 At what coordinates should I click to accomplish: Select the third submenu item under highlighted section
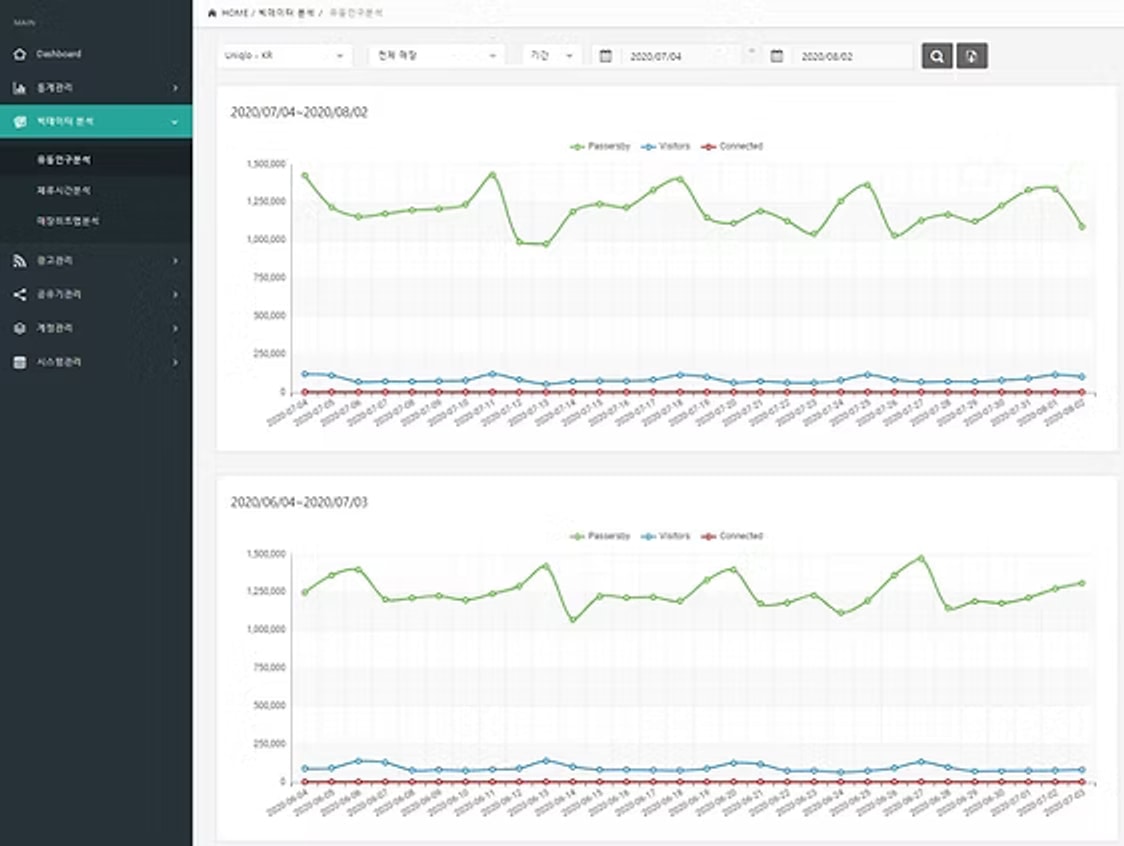[x=62, y=221]
